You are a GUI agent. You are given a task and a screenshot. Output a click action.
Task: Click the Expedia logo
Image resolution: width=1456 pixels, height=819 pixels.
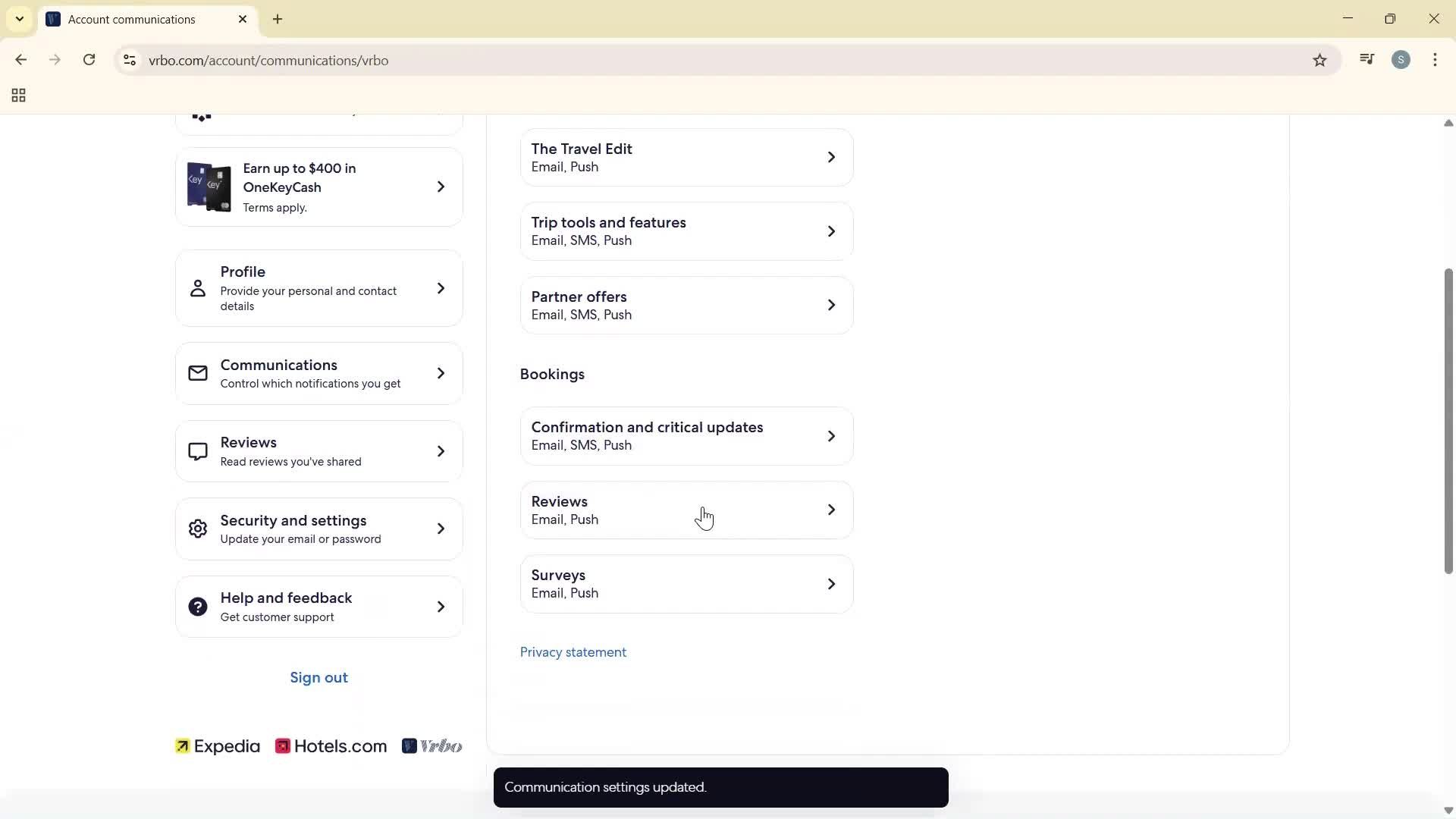[x=217, y=745]
